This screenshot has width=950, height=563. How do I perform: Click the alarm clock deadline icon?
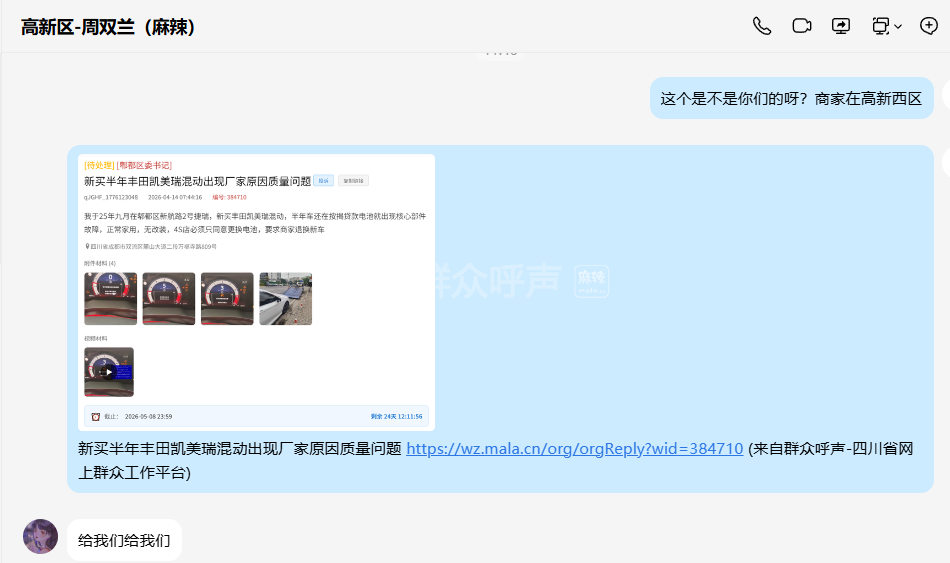pyautogui.click(x=96, y=416)
